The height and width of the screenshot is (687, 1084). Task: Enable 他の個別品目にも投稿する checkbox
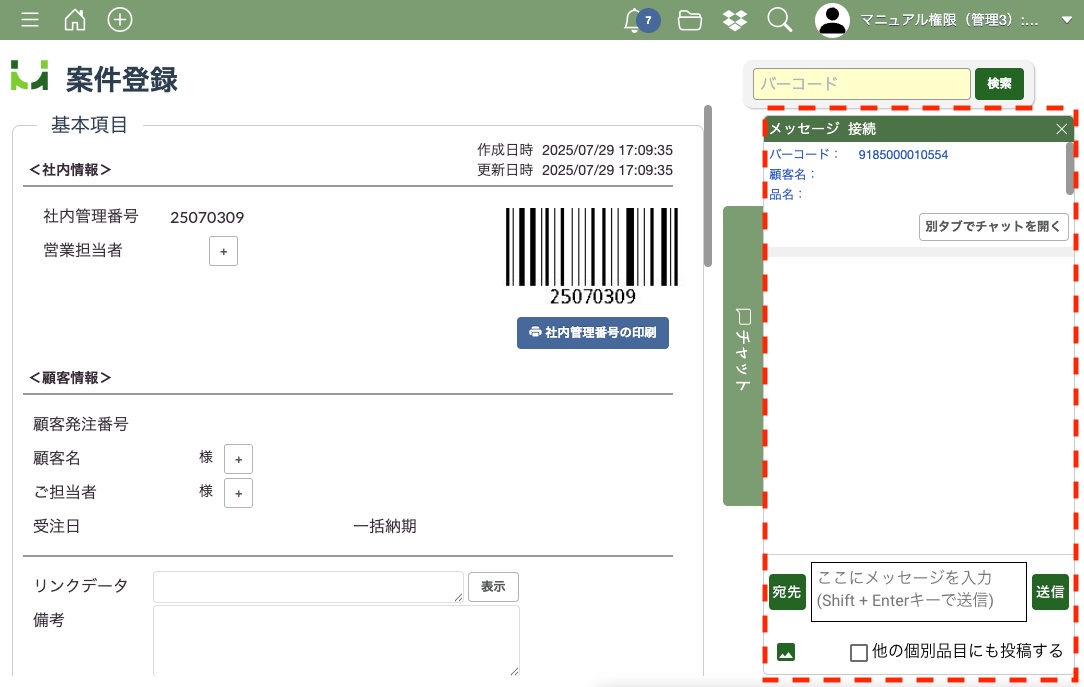858,652
